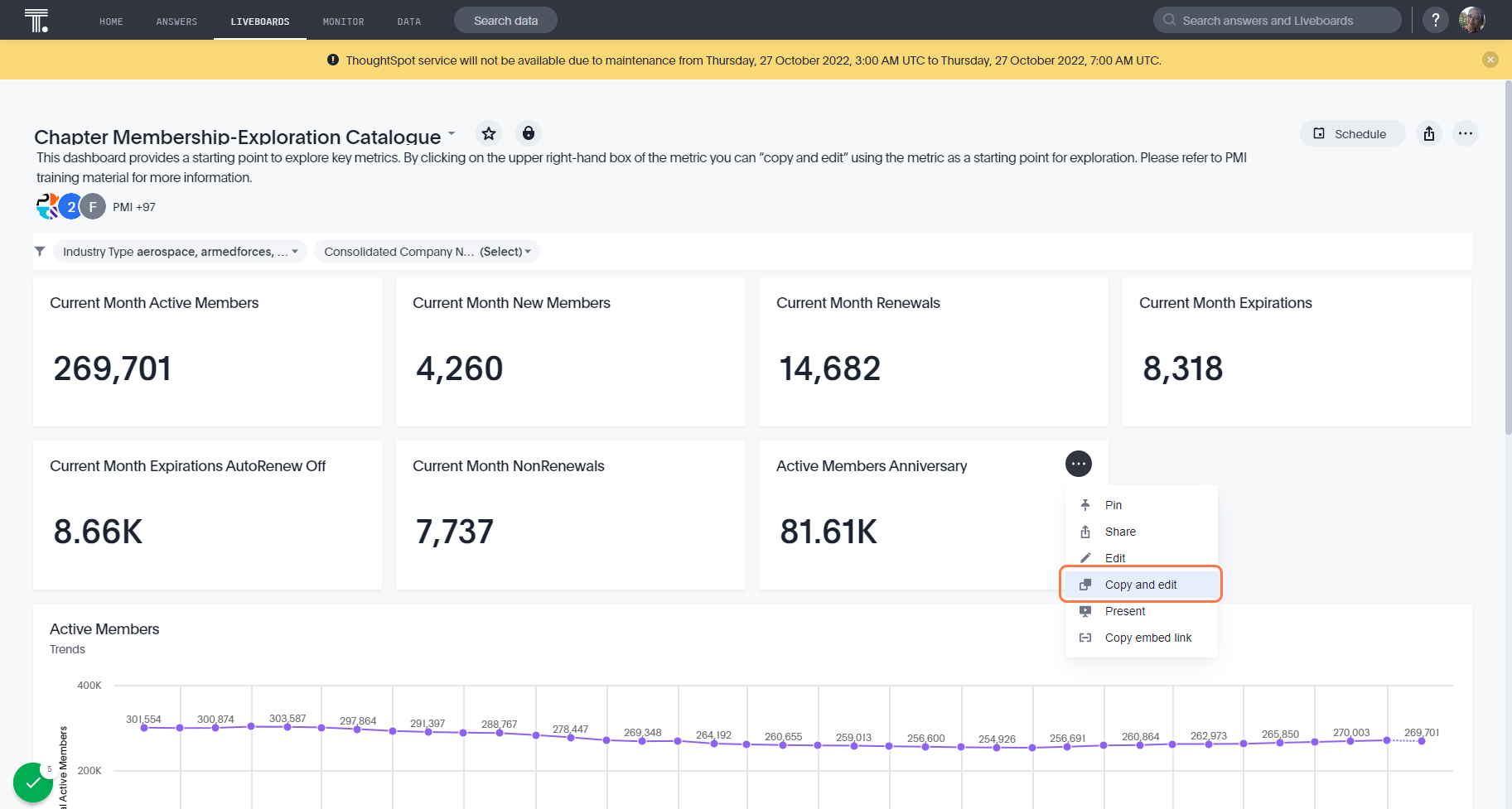Open the Liveboards tab

[260, 22]
